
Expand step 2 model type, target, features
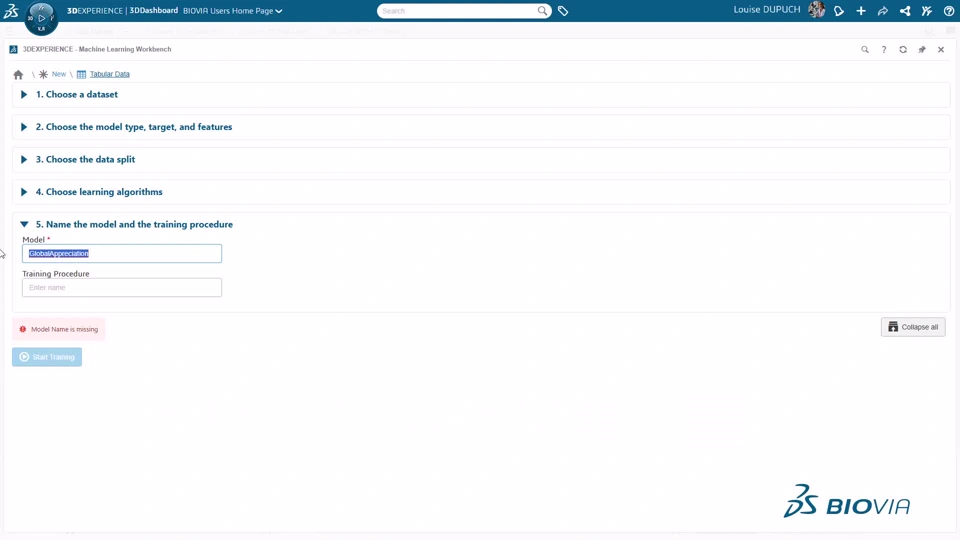[24, 127]
